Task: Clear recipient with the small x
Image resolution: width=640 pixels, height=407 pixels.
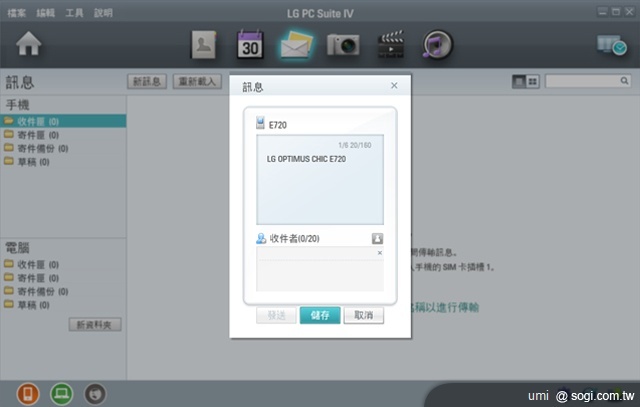Action: click(x=380, y=253)
